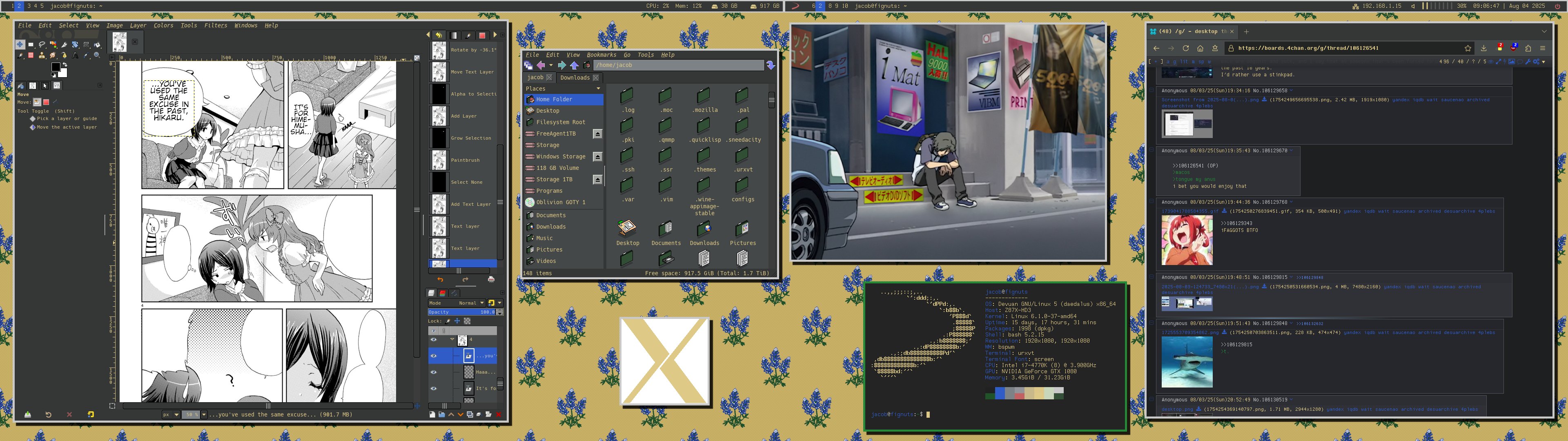Bookmark this page star icon
This screenshot has width=1568, height=441.
[1468, 48]
